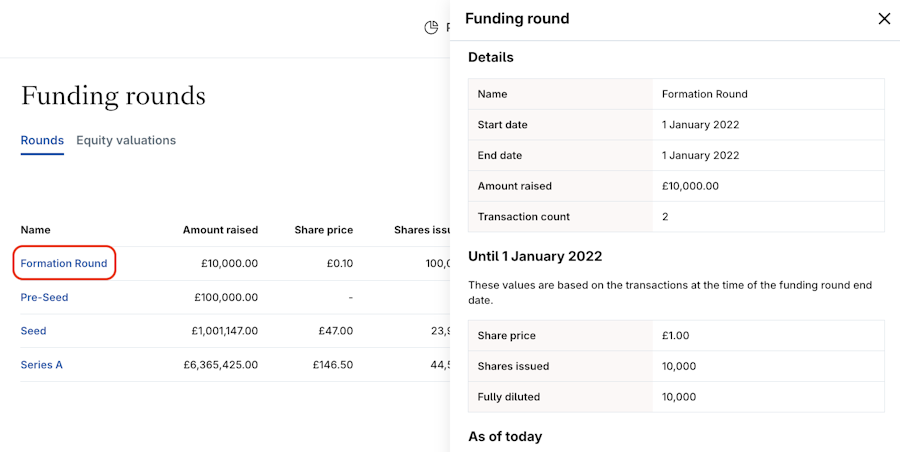Select the Rounds tab
Screen dimensions: 900x452
[42, 140]
